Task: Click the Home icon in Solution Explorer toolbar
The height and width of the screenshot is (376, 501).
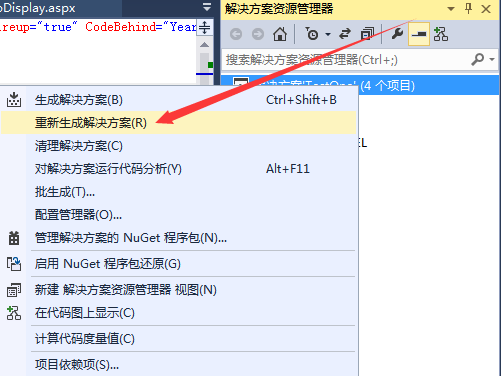Action: tap(280, 34)
